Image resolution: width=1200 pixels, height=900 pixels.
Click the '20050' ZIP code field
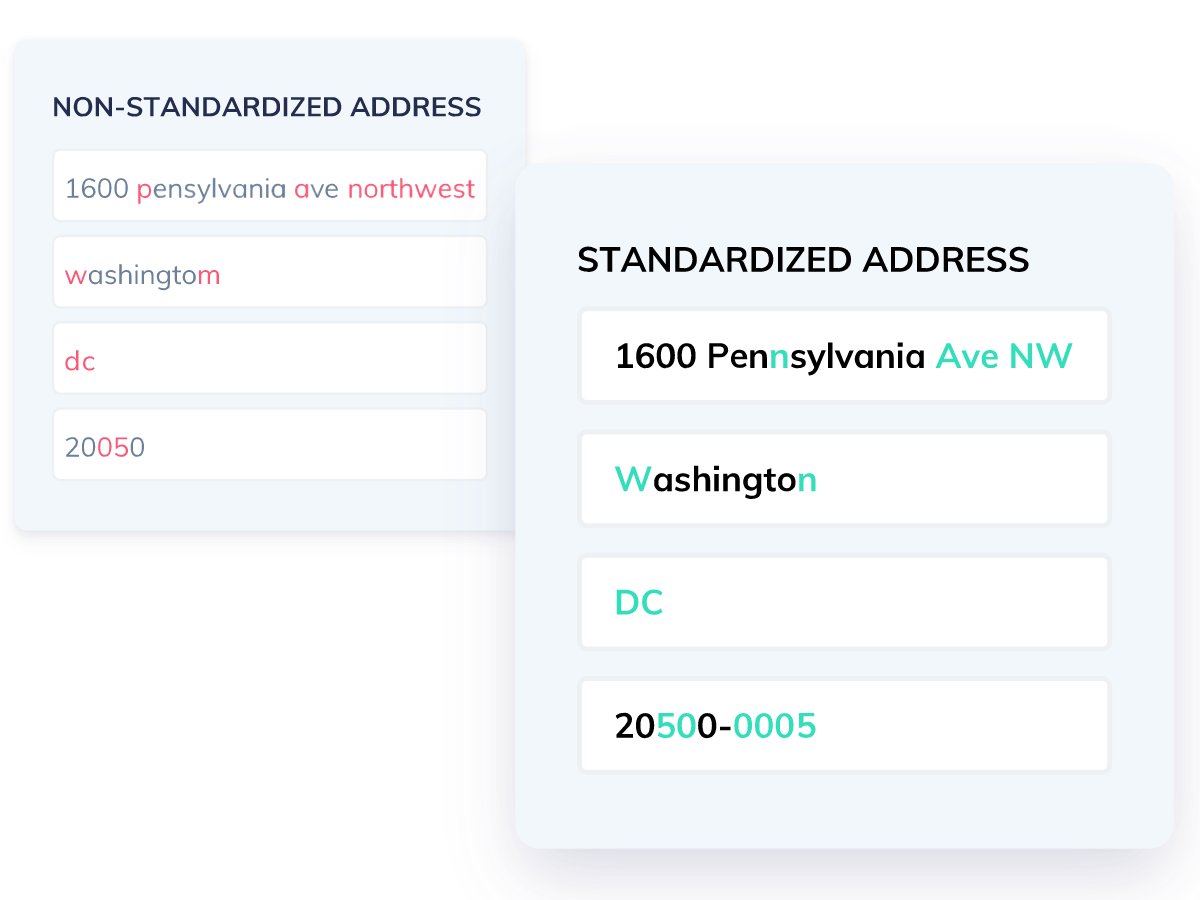tap(270, 444)
